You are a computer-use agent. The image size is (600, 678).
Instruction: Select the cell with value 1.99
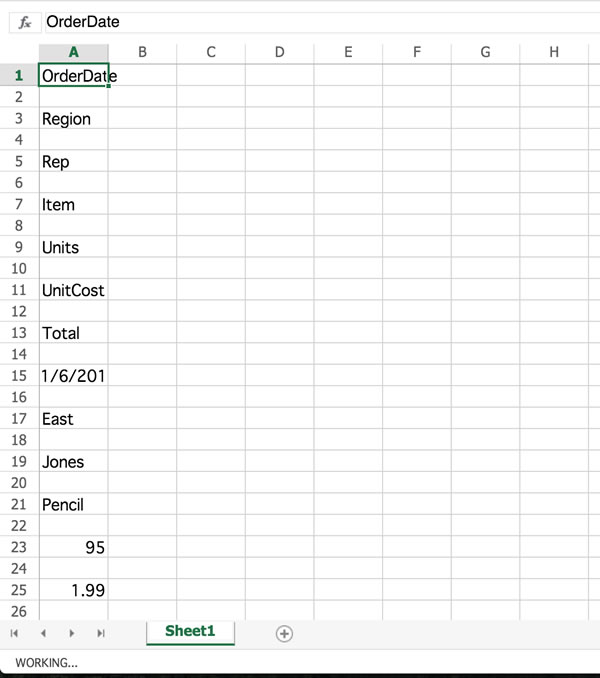point(73,590)
